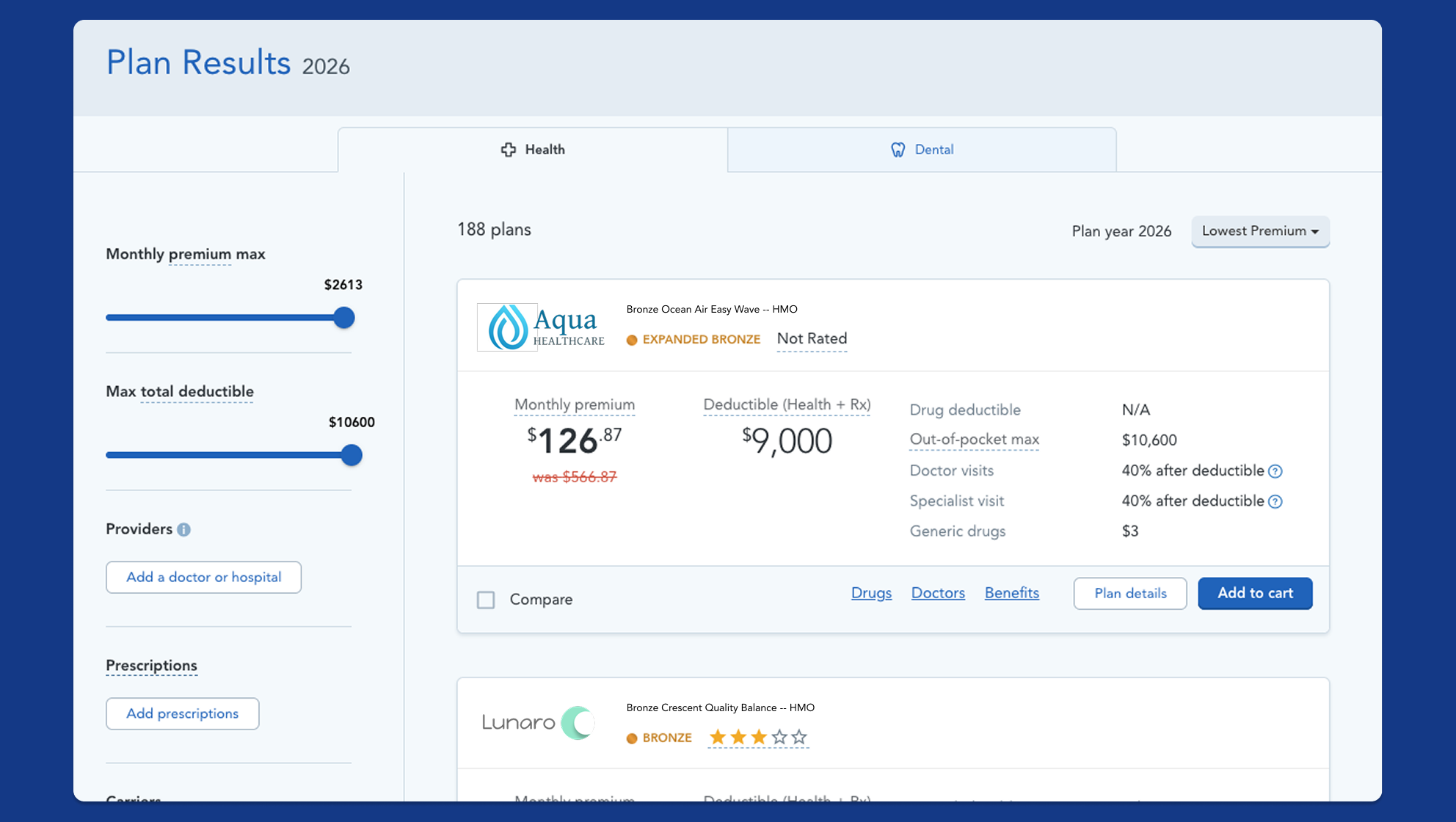Expand the Not Rated tooltip
Screen dimensions: 1456x822
pos(812,339)
